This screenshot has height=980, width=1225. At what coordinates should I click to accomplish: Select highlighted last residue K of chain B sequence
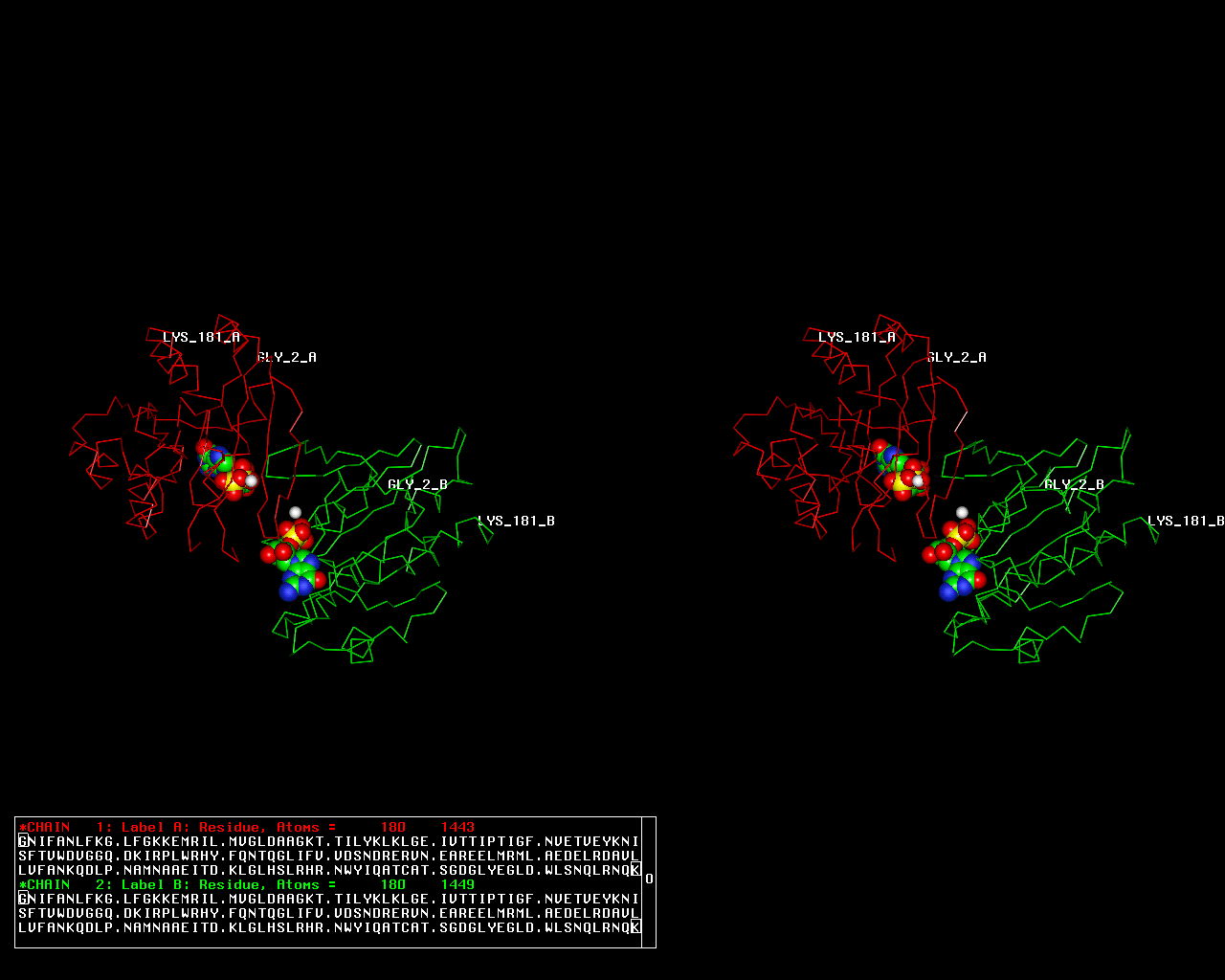click(635, 927)
